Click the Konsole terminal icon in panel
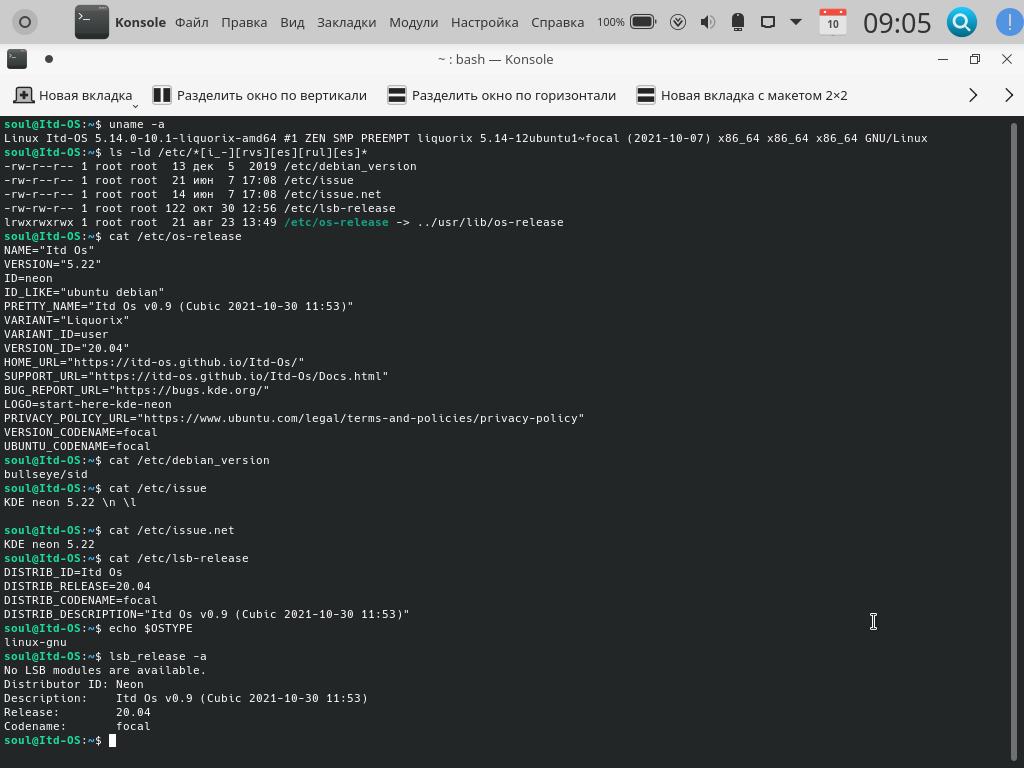Image resolution: width=1024 pixels, height=768 pixels. coord(91,22)
